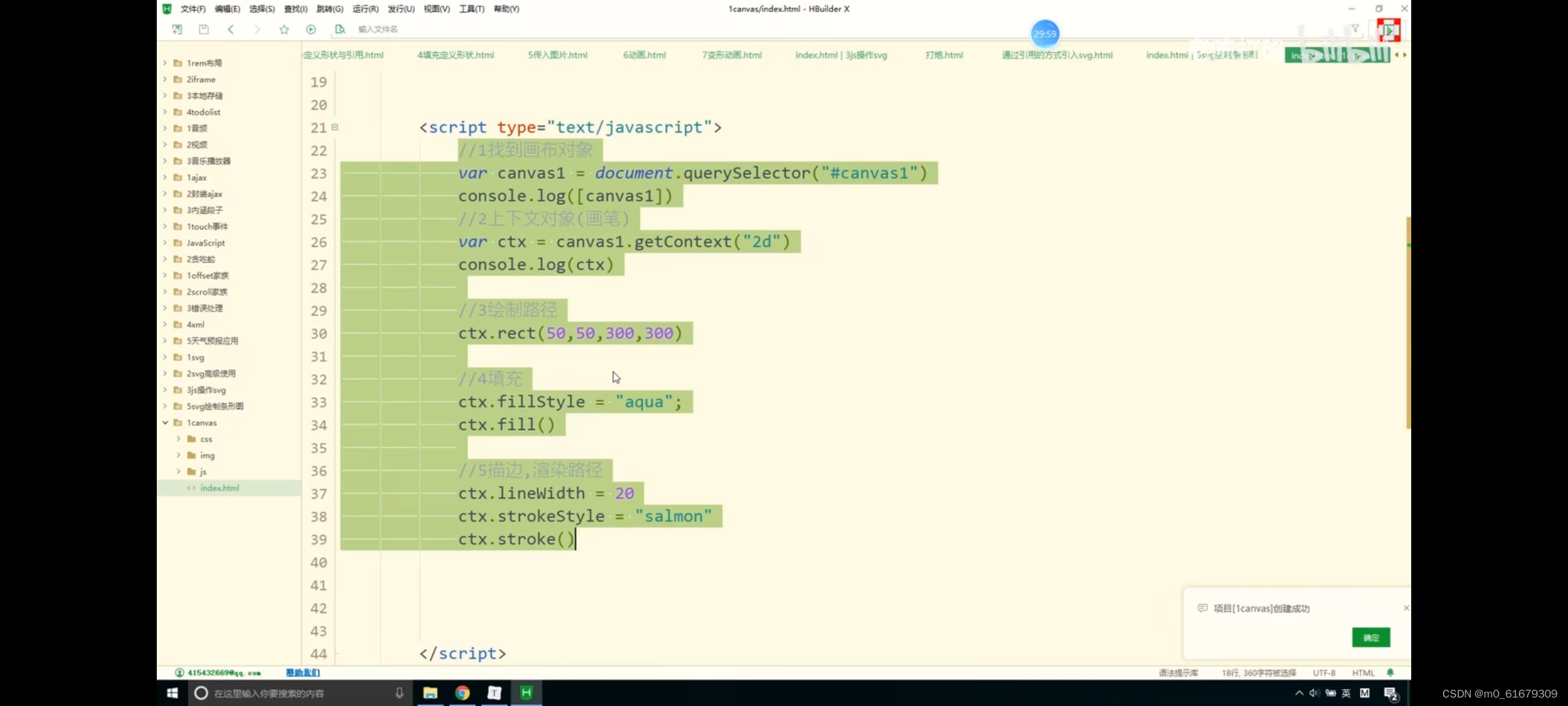1568x706 pixels.
Task: Open the Typora taskbar icon
Action: [x=495, y=693]
